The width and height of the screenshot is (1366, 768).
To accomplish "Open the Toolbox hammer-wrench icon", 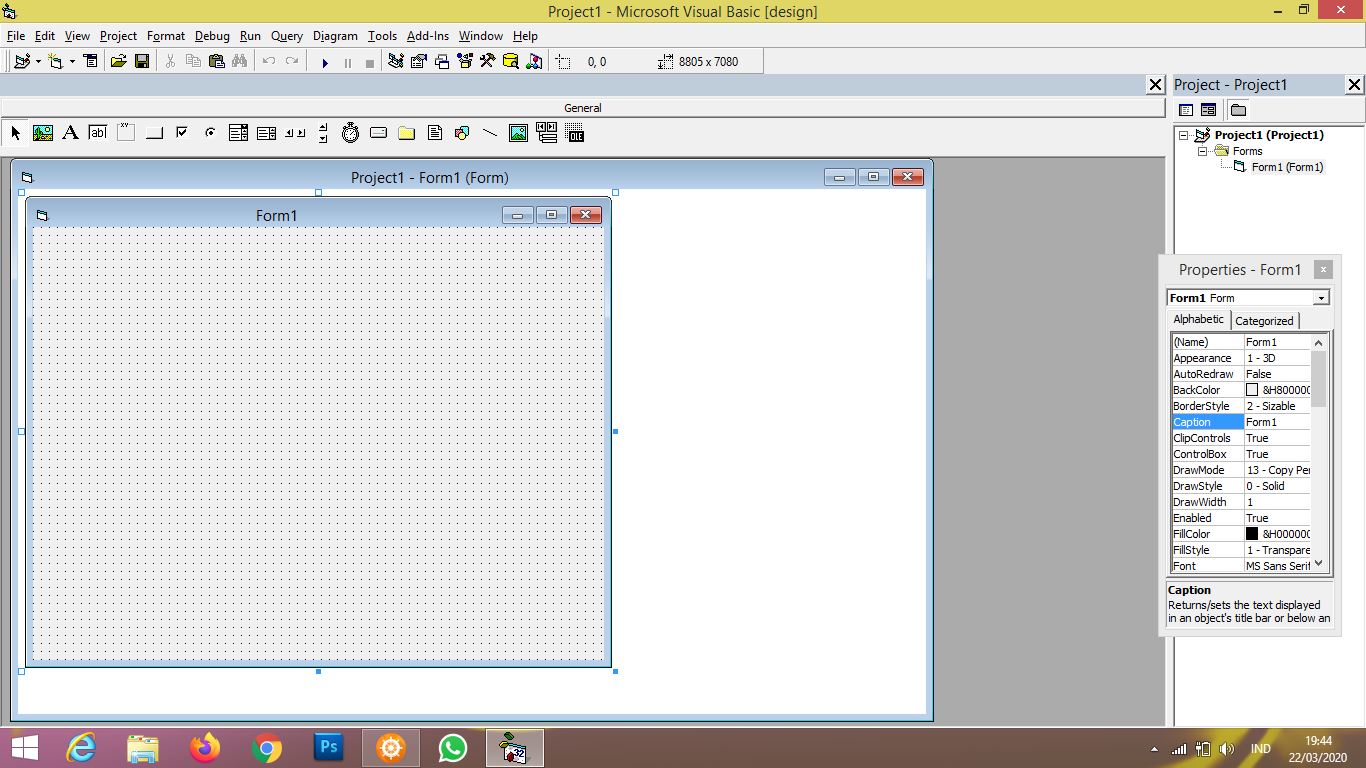I will pos(487,61).
